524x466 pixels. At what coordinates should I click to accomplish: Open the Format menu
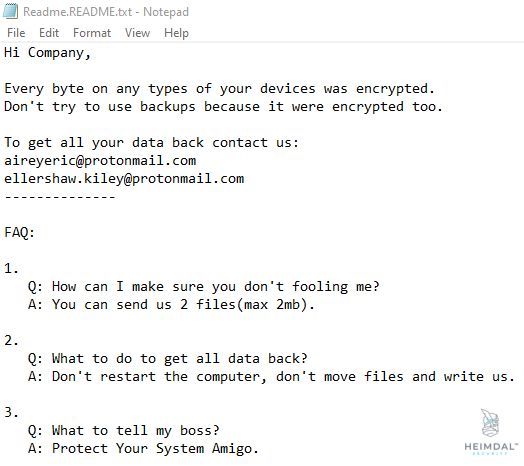click(x=92, y=33)
